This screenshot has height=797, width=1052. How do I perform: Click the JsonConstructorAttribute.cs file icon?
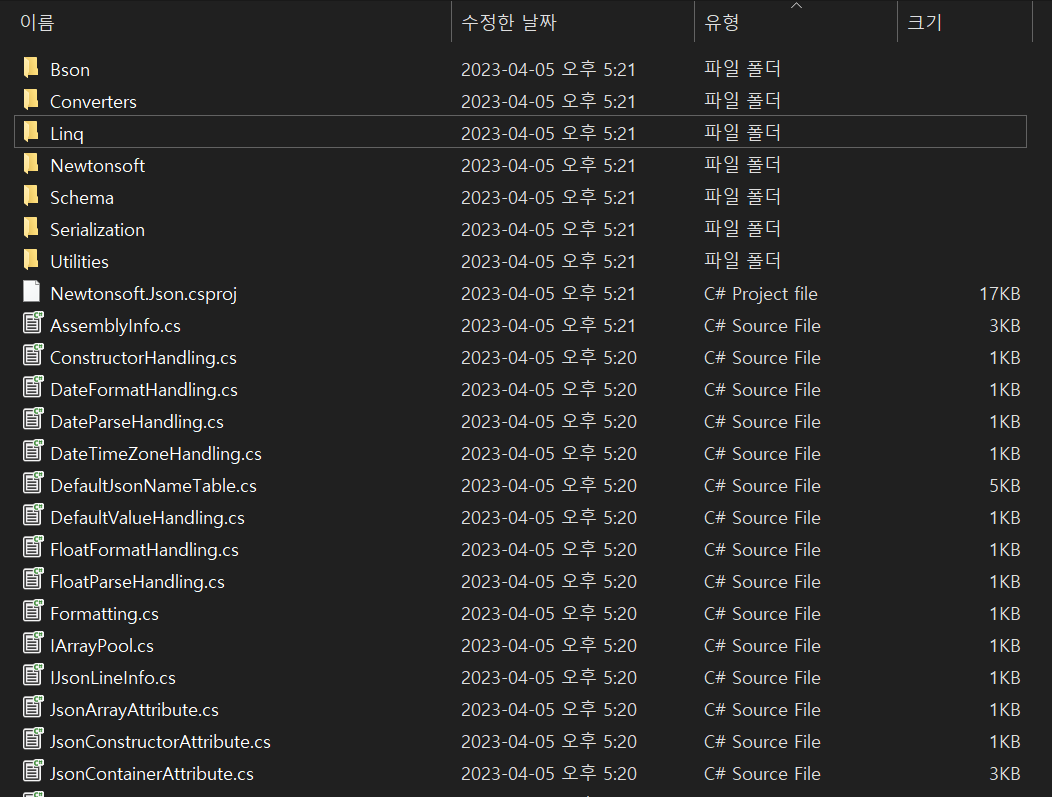[x=33, y=739]
